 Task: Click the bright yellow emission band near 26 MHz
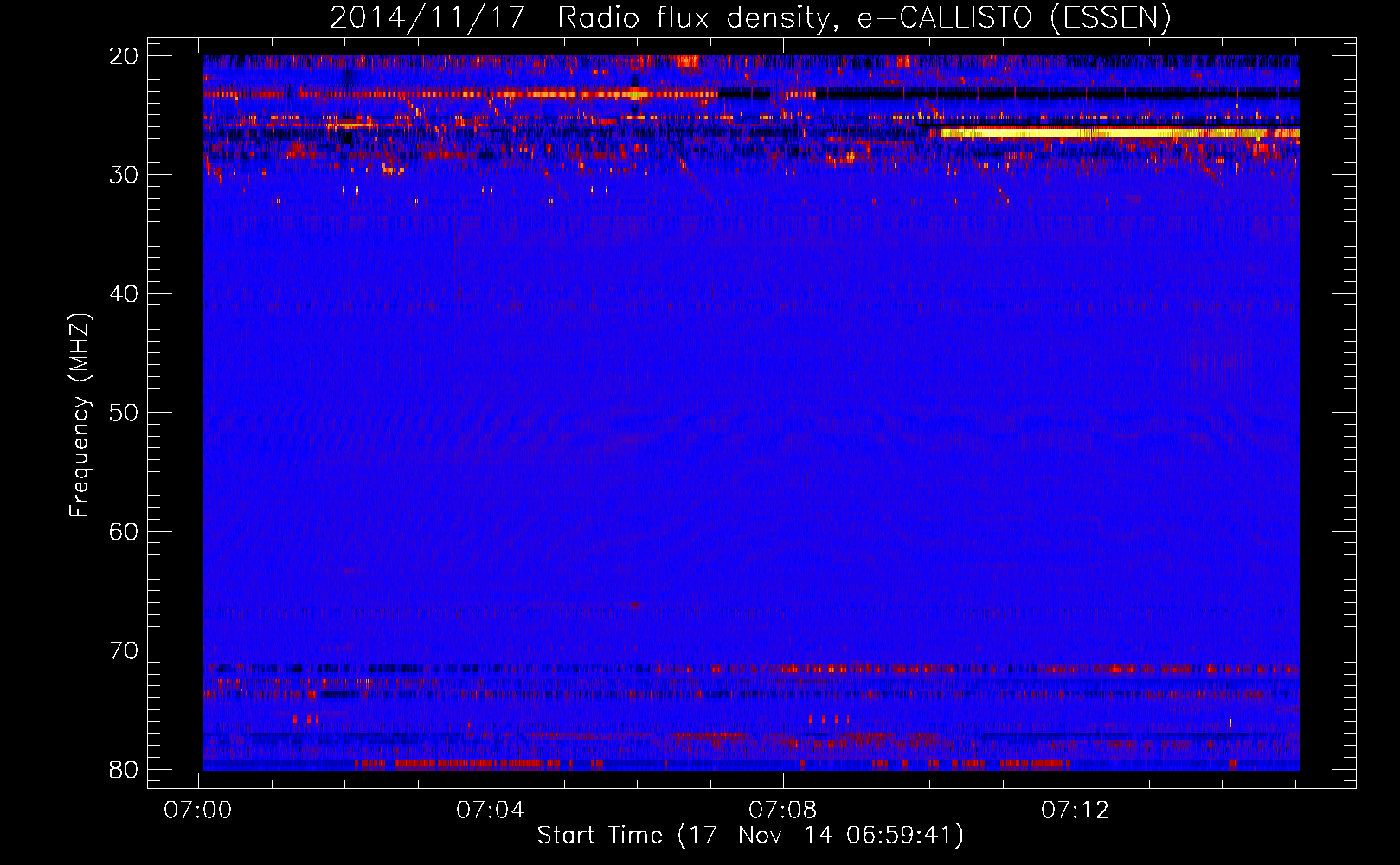[x=1120, y=132]
